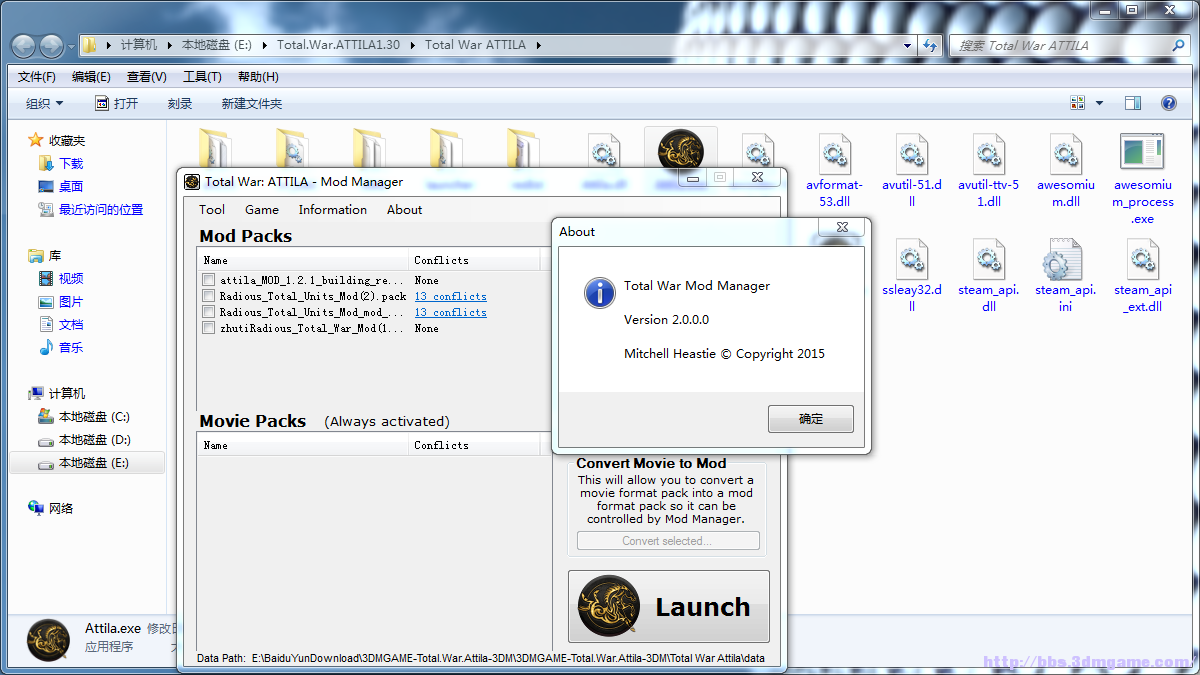The height and width of the screenshot is (675, 1200).
Task: Select the awesomium.dll file icon
Action: click(1065, 153)
